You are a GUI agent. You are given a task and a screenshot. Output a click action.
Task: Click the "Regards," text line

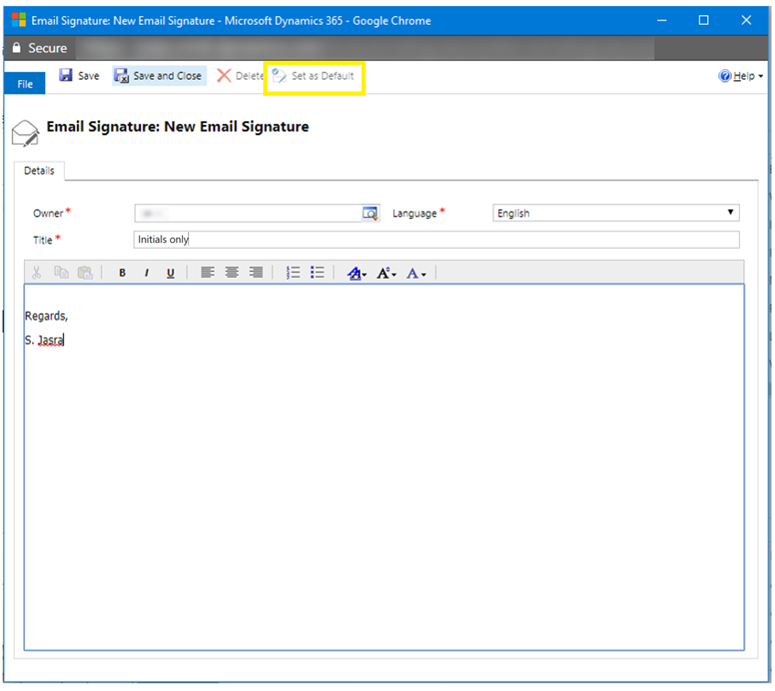pos(46,316)
